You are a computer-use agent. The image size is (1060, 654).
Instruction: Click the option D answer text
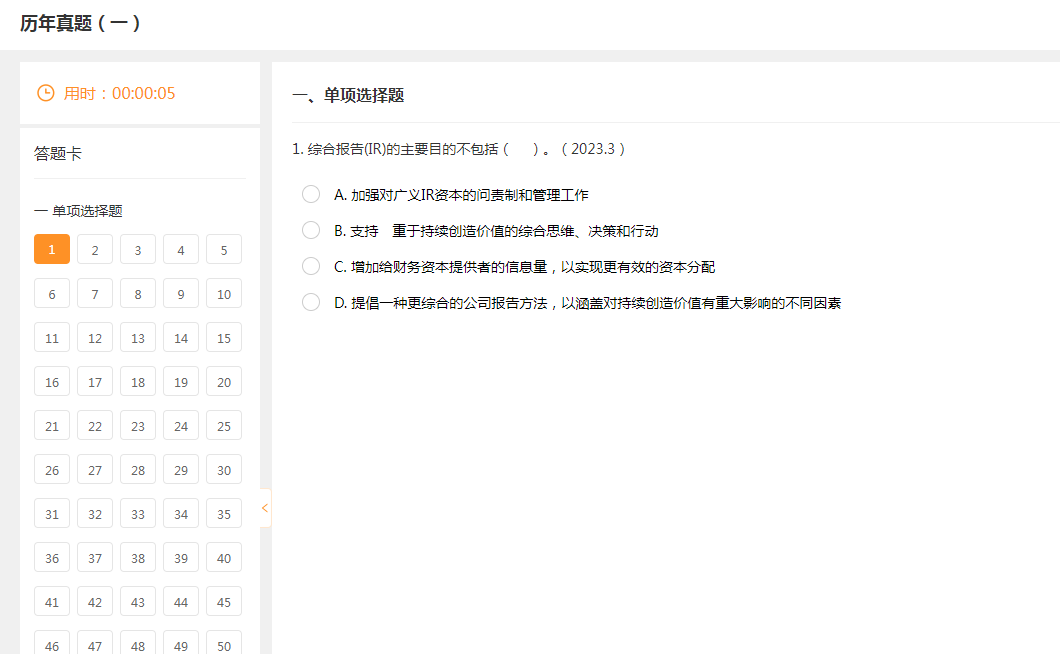coord(595,303)
